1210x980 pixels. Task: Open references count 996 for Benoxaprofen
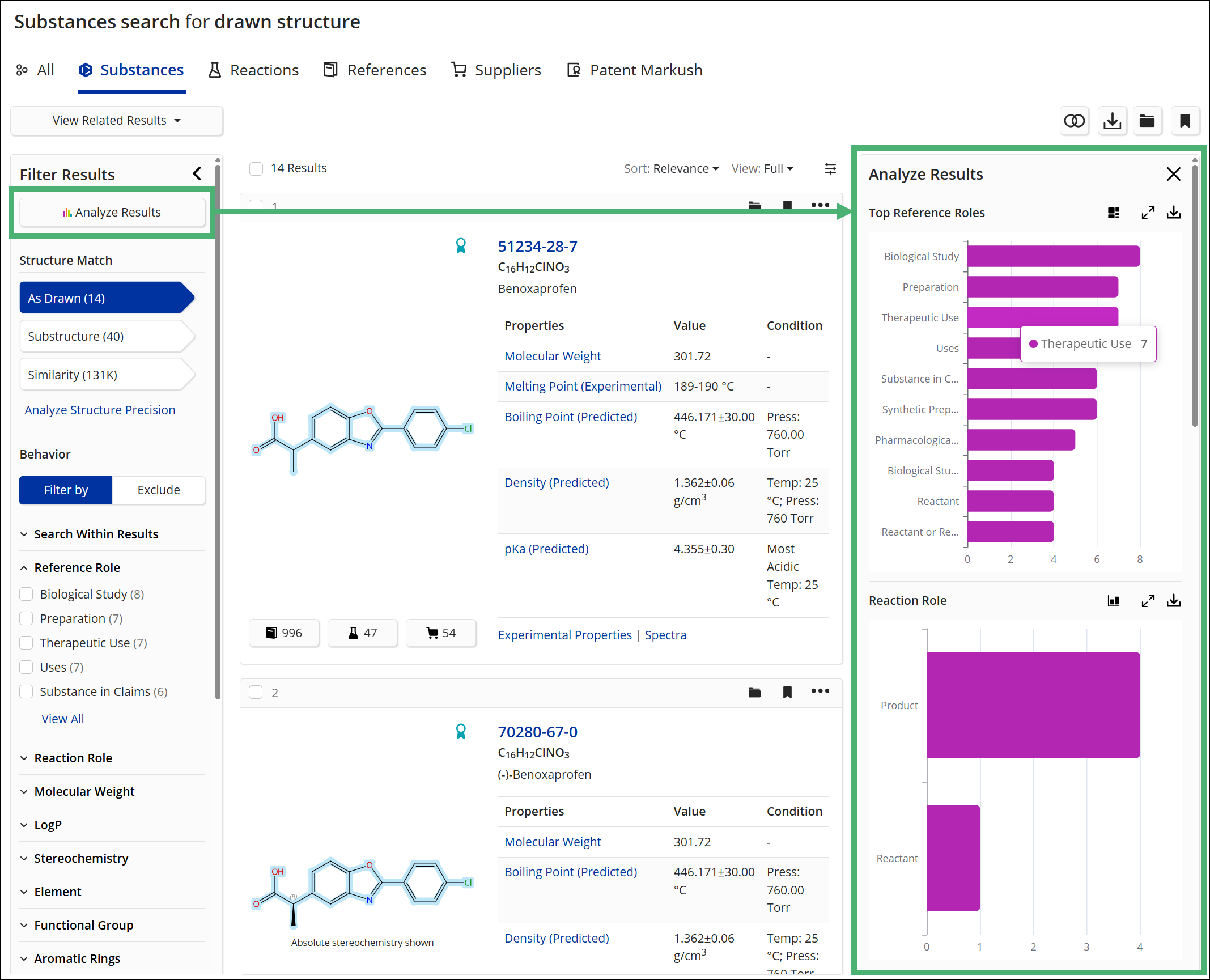pyautogui.click(x=284, y=633)
